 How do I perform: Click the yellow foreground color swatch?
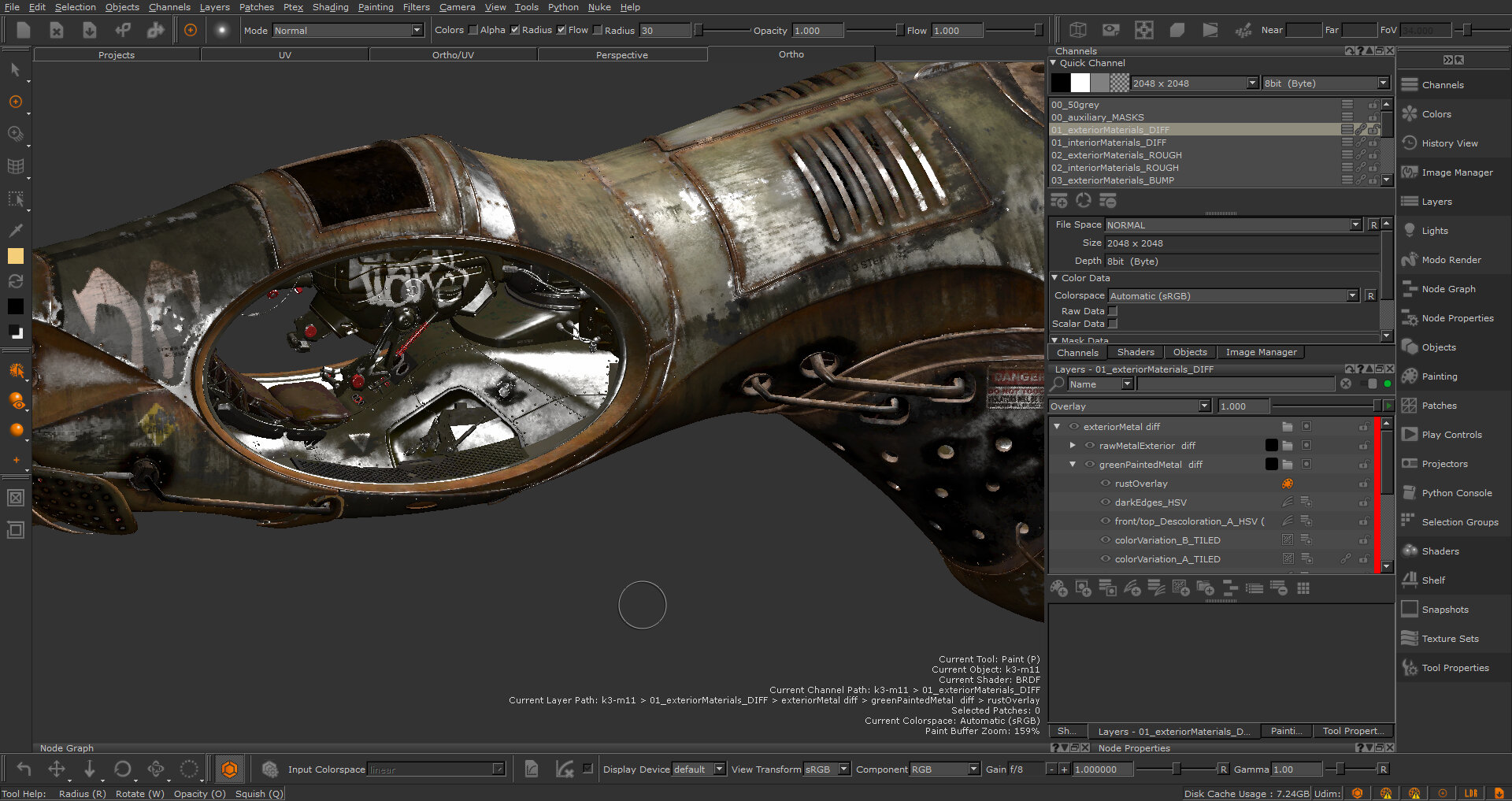tap(15, 256)
